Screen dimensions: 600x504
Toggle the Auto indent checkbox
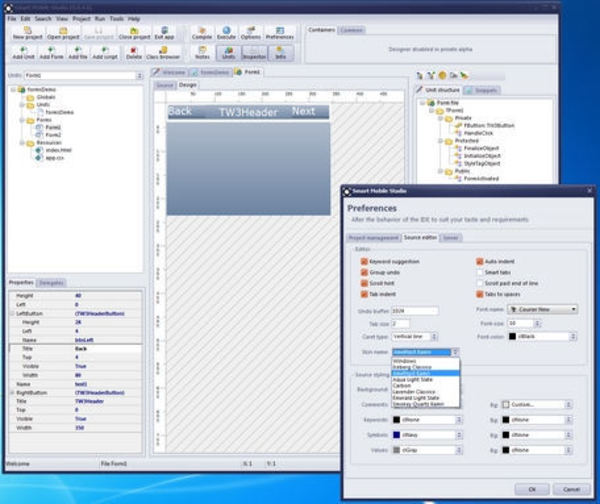(x=479, y=261)
